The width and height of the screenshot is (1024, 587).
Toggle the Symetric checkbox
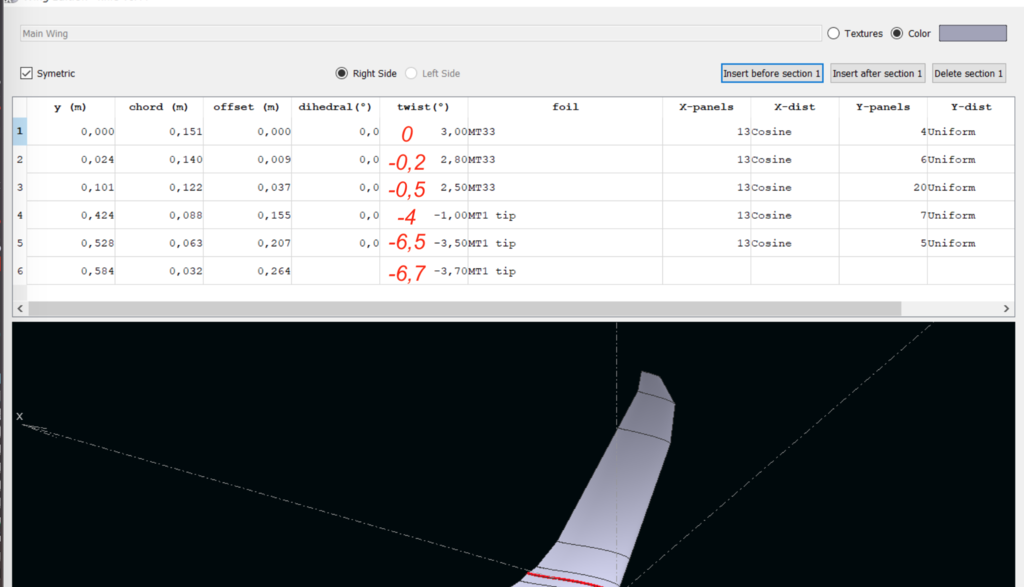pyautogui.click(x=27, y=73)
